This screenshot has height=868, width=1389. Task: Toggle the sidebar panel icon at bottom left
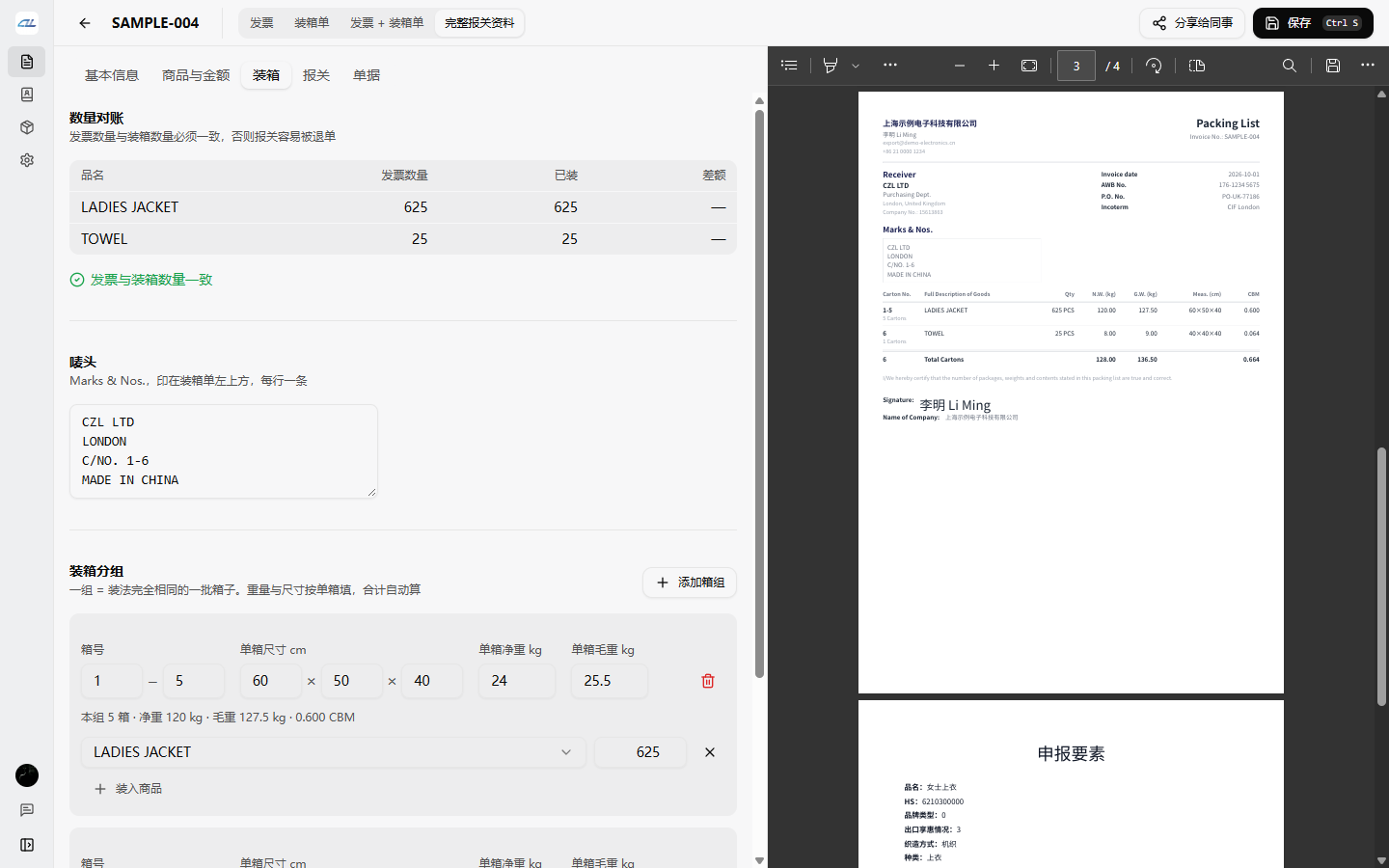(x=27, y=845)
